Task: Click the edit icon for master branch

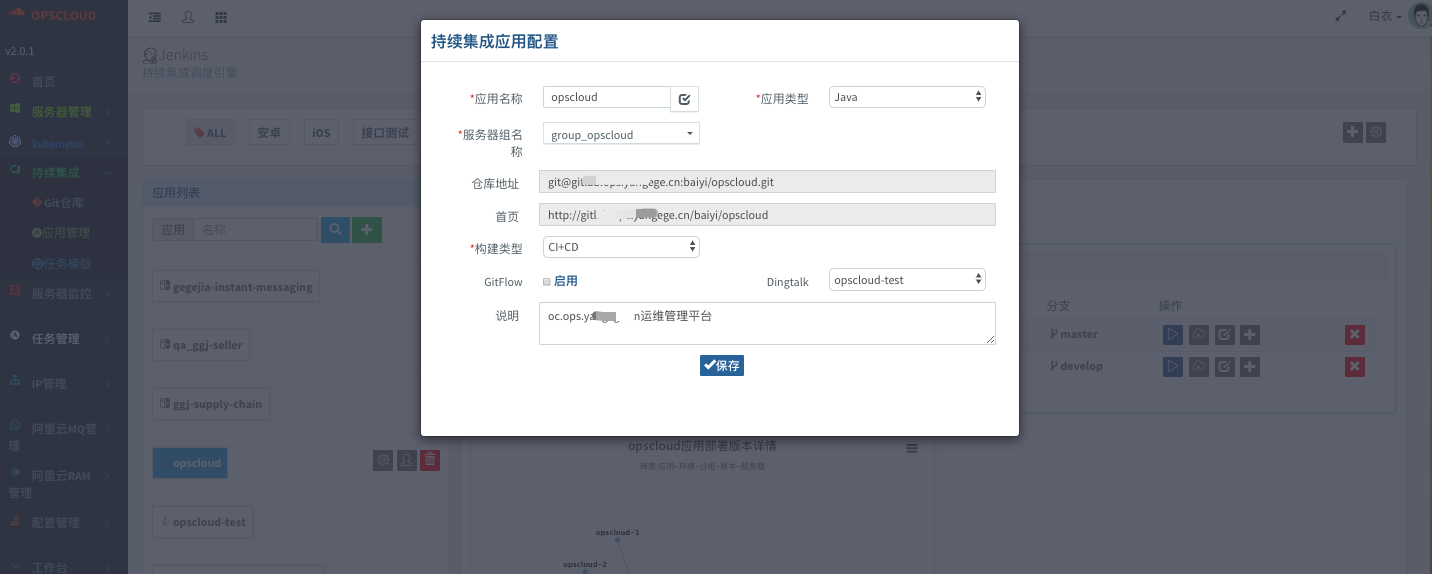Action: pos(1224,335)
